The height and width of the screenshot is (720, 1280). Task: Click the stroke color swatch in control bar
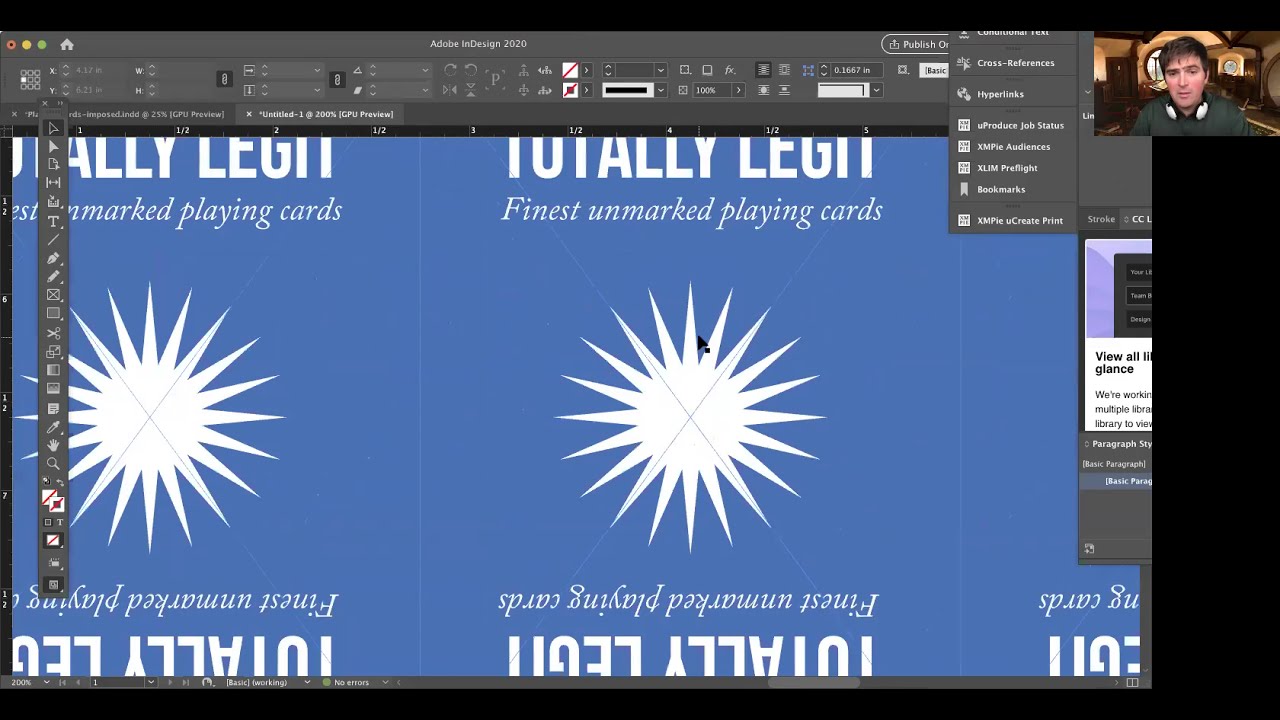coord(570,90)
